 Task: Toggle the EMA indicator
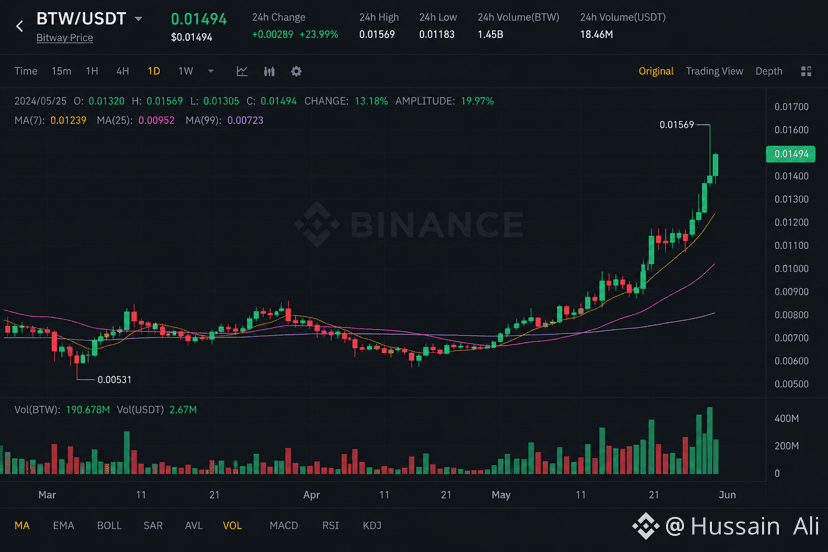point(63,525)
